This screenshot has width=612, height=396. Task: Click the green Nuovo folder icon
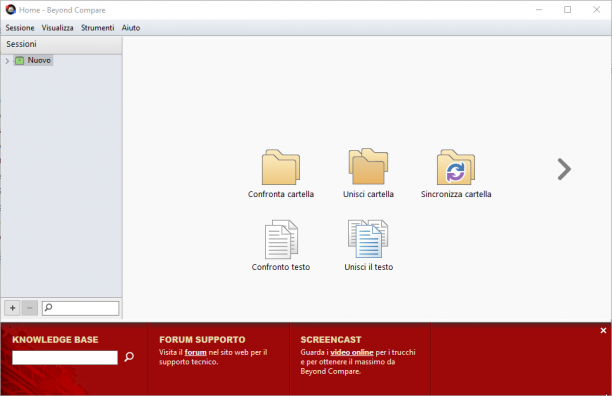tap(20, 60)
